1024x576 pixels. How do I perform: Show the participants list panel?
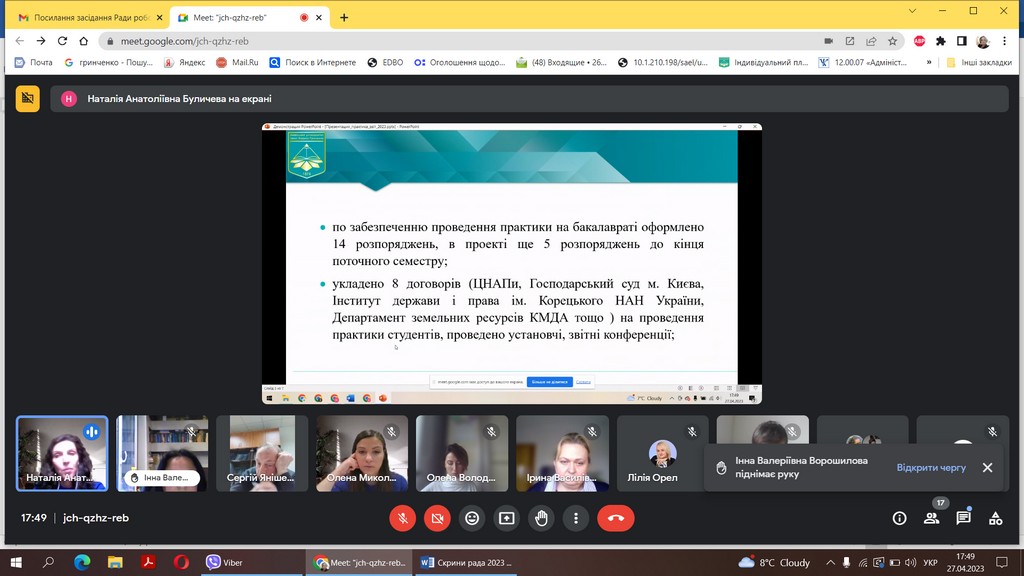coord(931,518)
